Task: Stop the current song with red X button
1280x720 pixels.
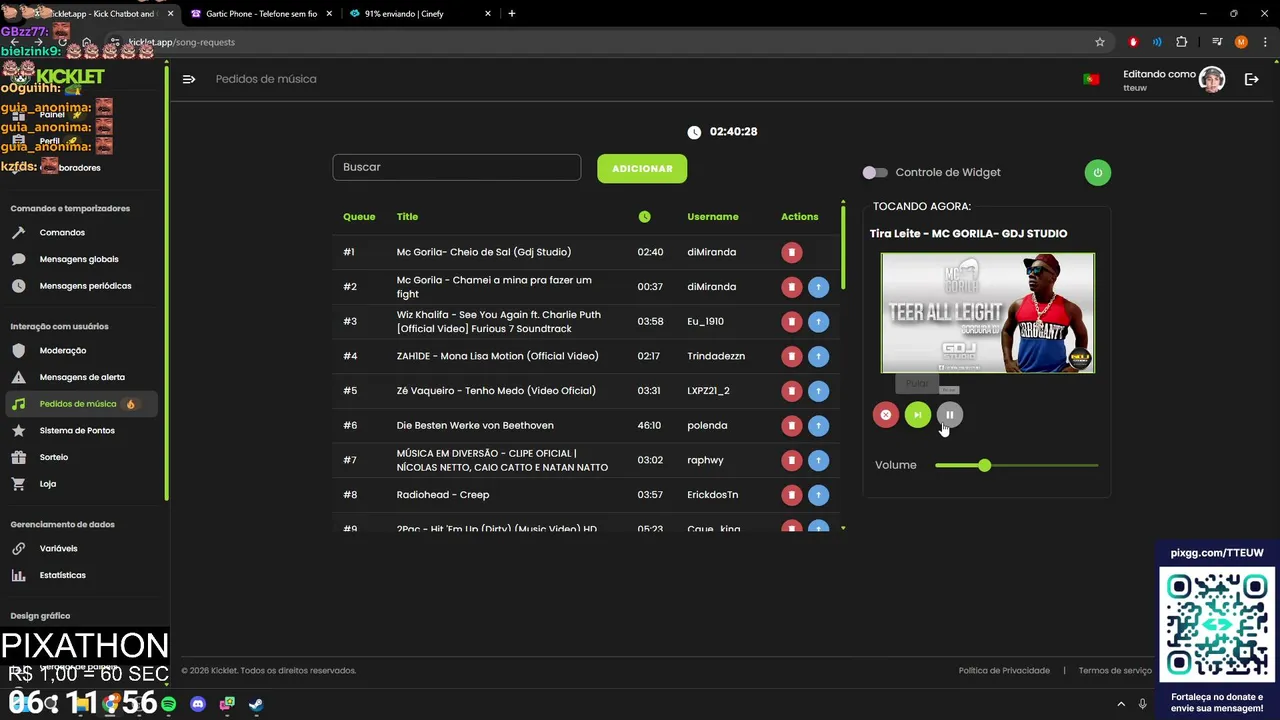Action: click(x=885, y=414)
